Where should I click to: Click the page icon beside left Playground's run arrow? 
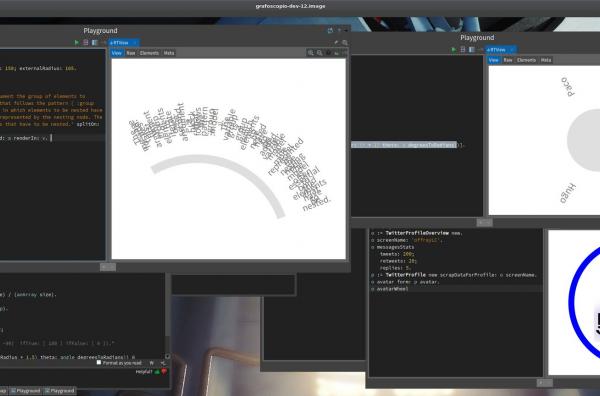coord(86,42)
